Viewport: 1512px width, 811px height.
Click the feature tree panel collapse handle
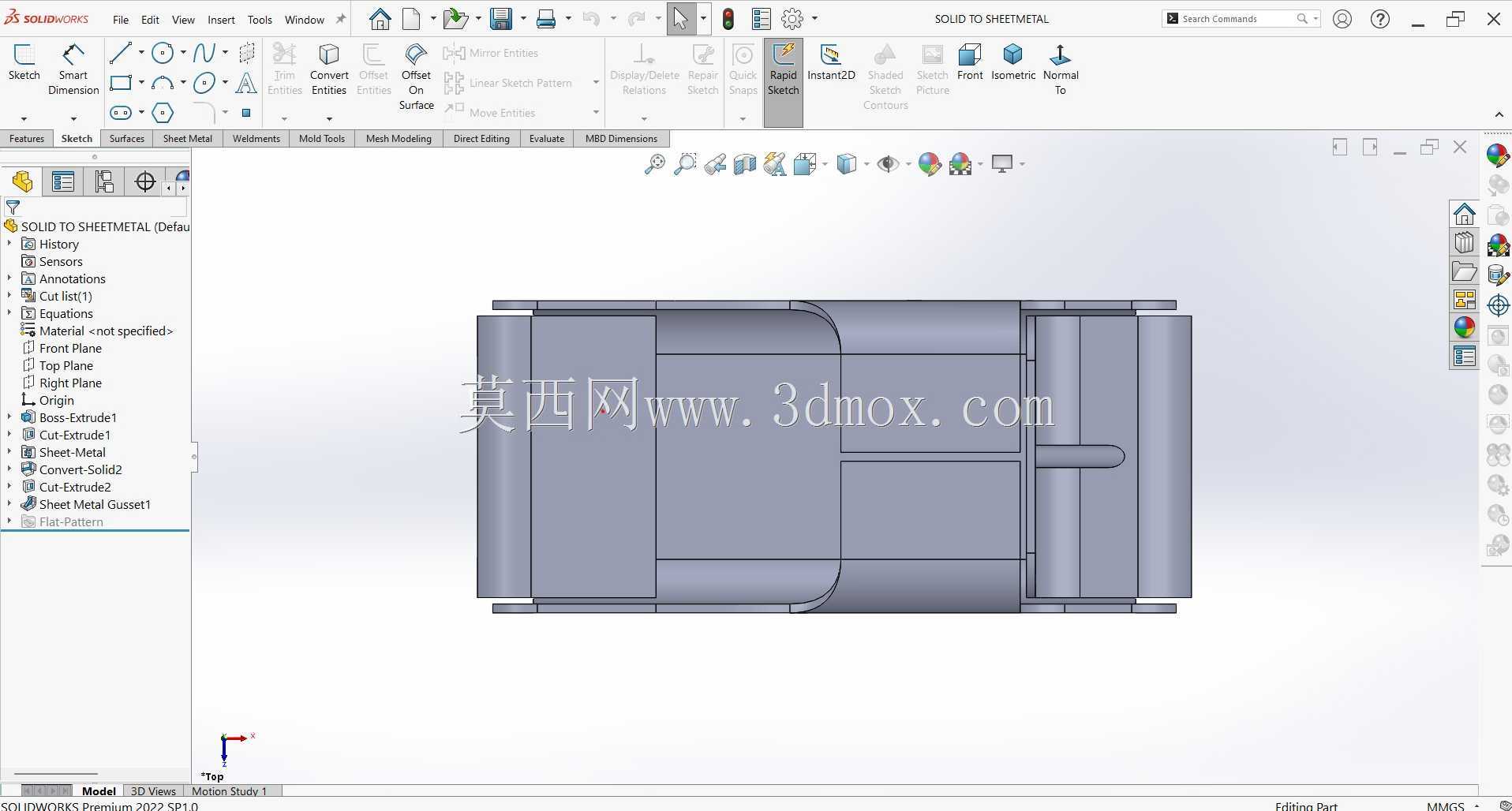(194, 456)
